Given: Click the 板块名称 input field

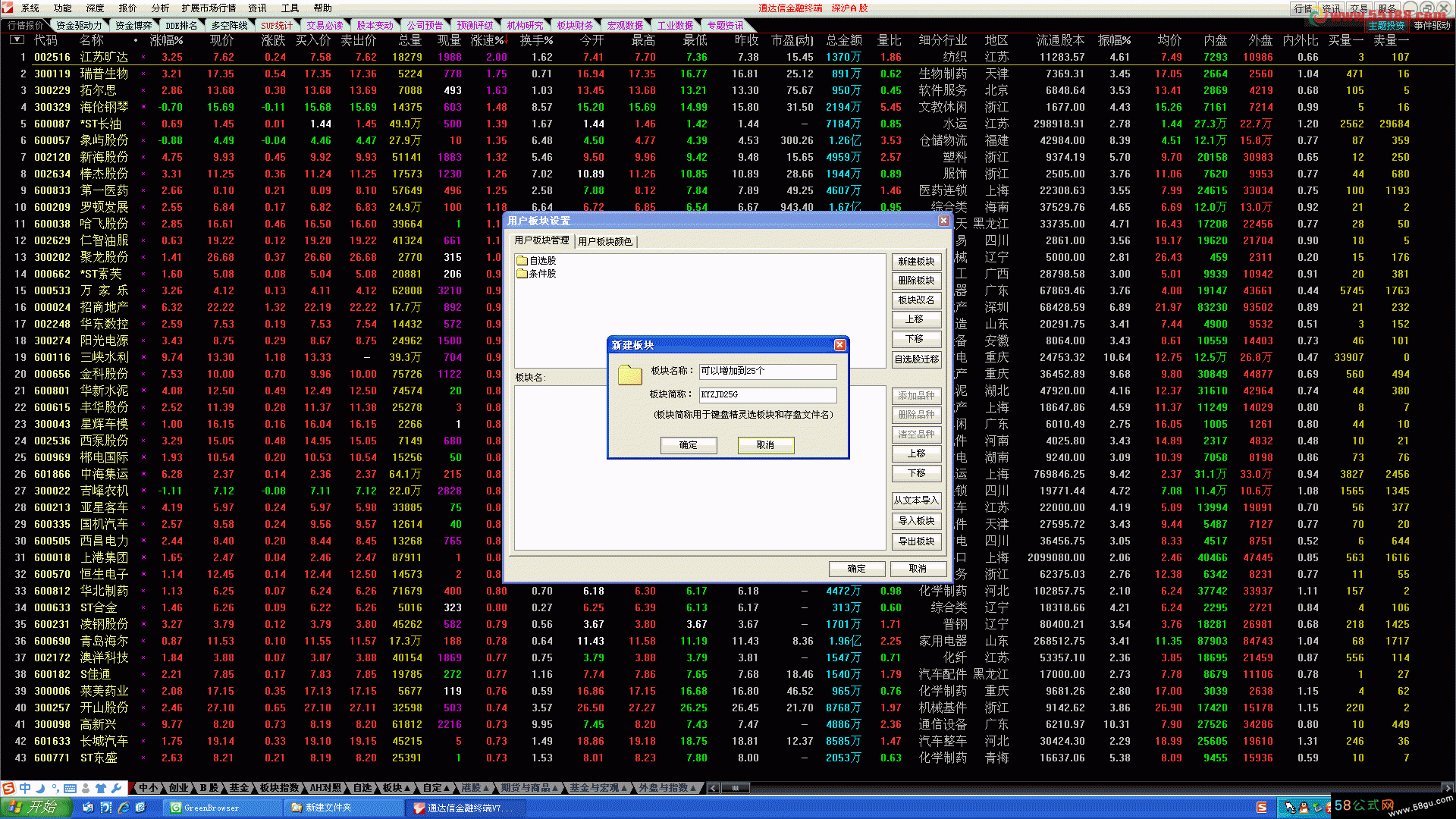Looking at the screenshot, I should (x=767, y=371).
